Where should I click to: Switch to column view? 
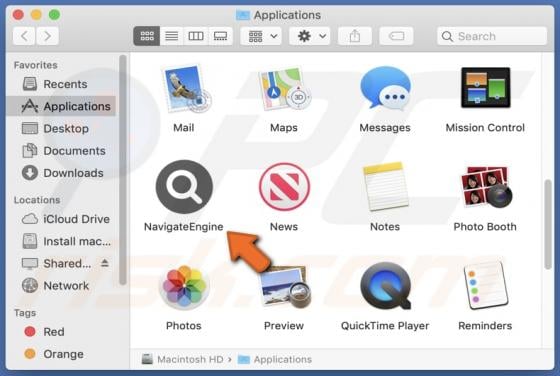196,36
